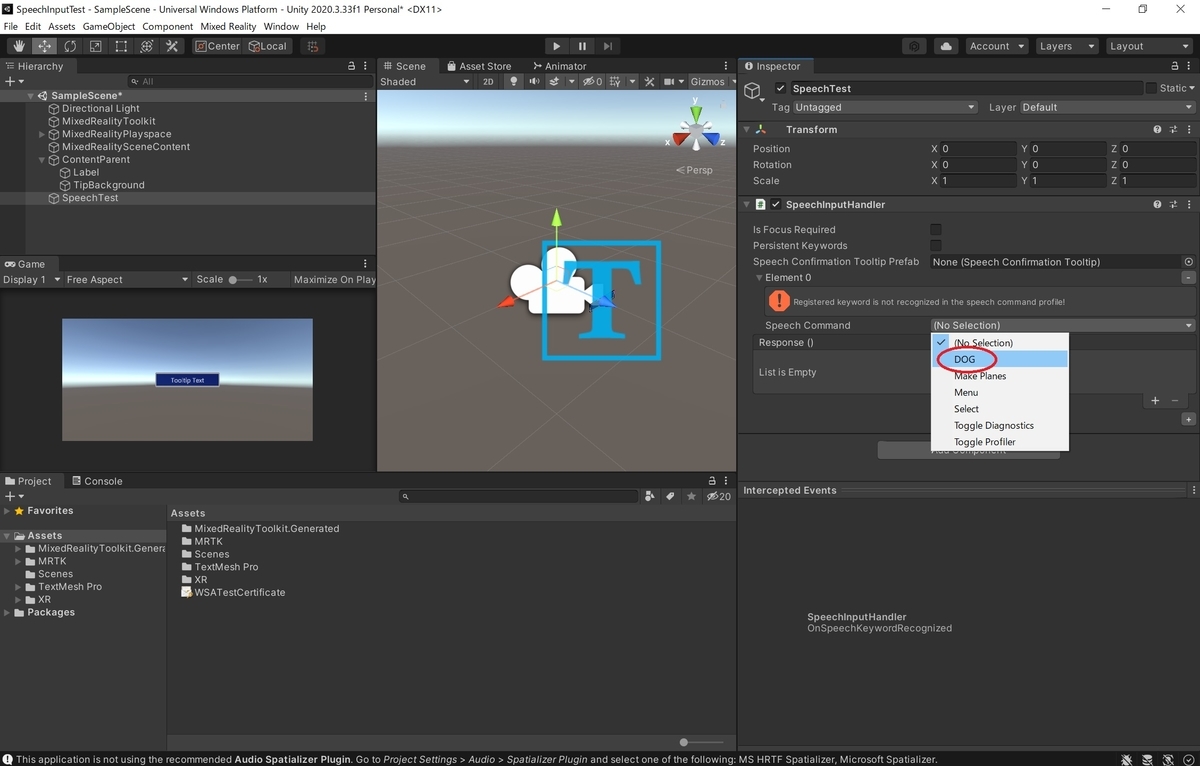Select the Scale tool

tap(95, 46)
